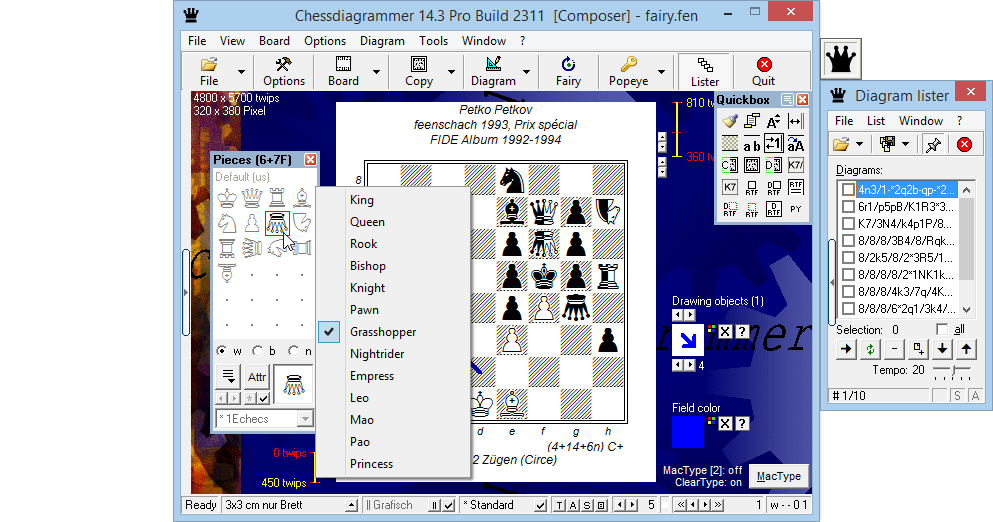Image resolution: width=993 pixels, height=522 pixels.
Task: Open the Diagram menu in menu bar
Action: (x=382, y=41)
